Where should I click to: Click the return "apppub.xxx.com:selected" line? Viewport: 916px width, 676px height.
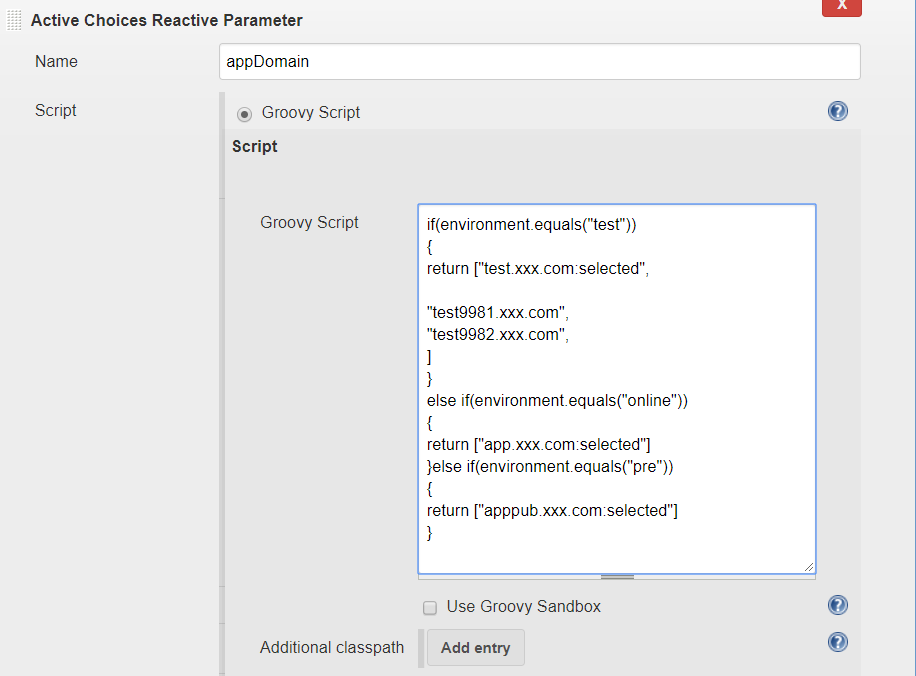click(552, 510)
